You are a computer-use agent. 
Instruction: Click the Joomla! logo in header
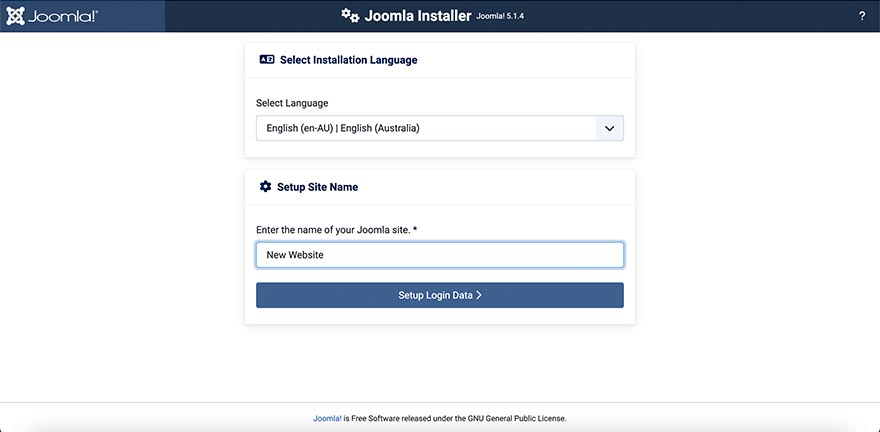(x=52, y=16)
